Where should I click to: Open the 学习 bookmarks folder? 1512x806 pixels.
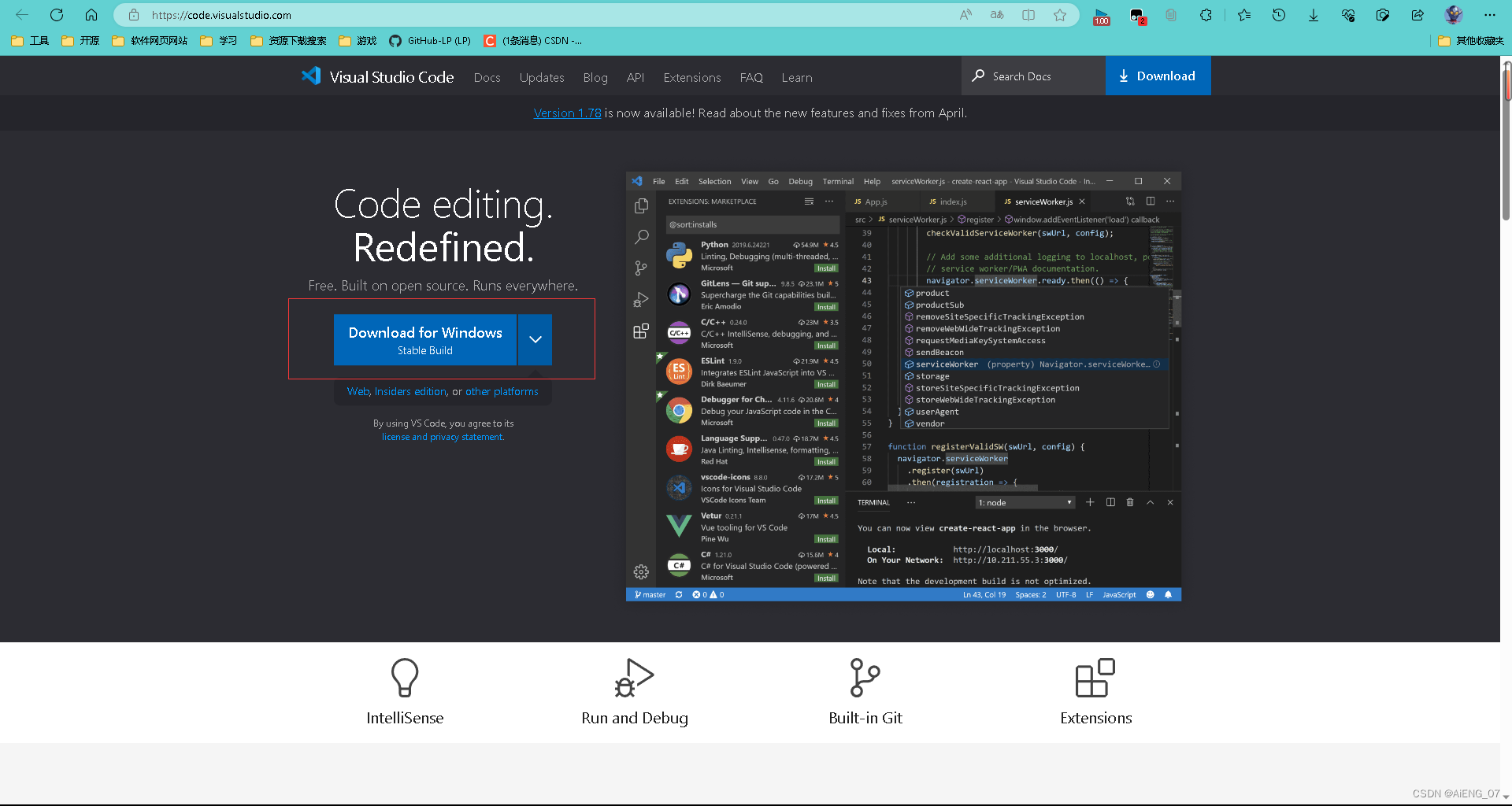[x=219, y=41]
